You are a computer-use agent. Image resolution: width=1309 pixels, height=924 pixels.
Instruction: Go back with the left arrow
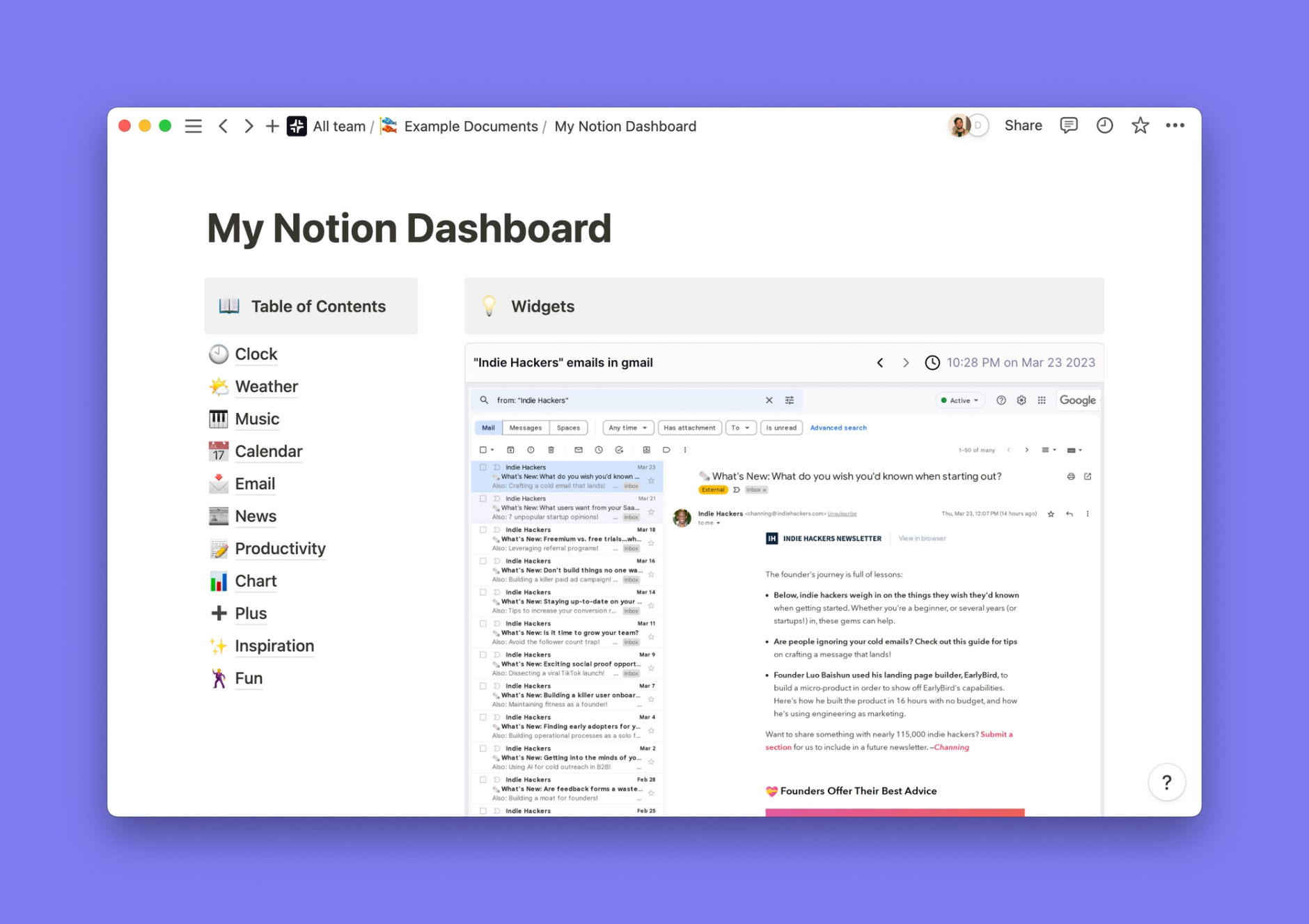point(223,126)
